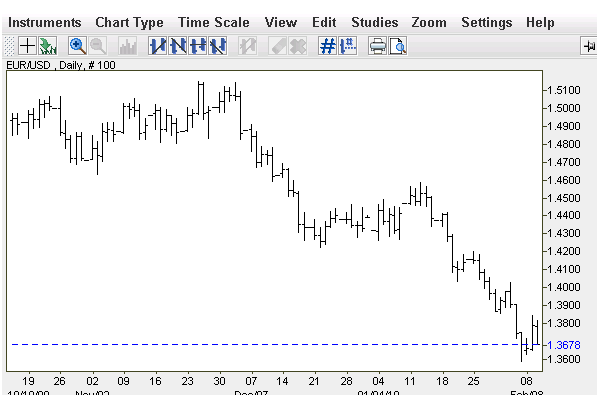This screenshot has width=597, height=395.
Task: Click the toolbar drag handle grip
Action: (9, 46)
